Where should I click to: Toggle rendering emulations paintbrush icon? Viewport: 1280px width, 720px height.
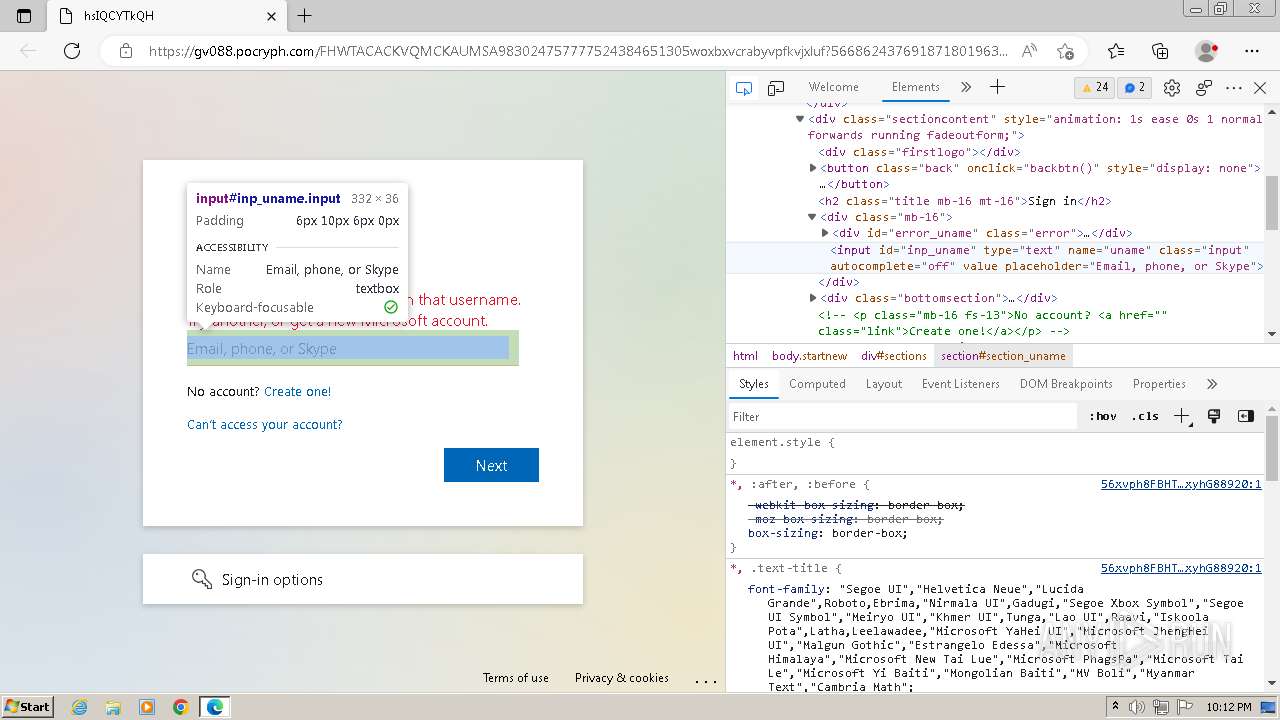pyautogui.click(x=1214, y=416)
